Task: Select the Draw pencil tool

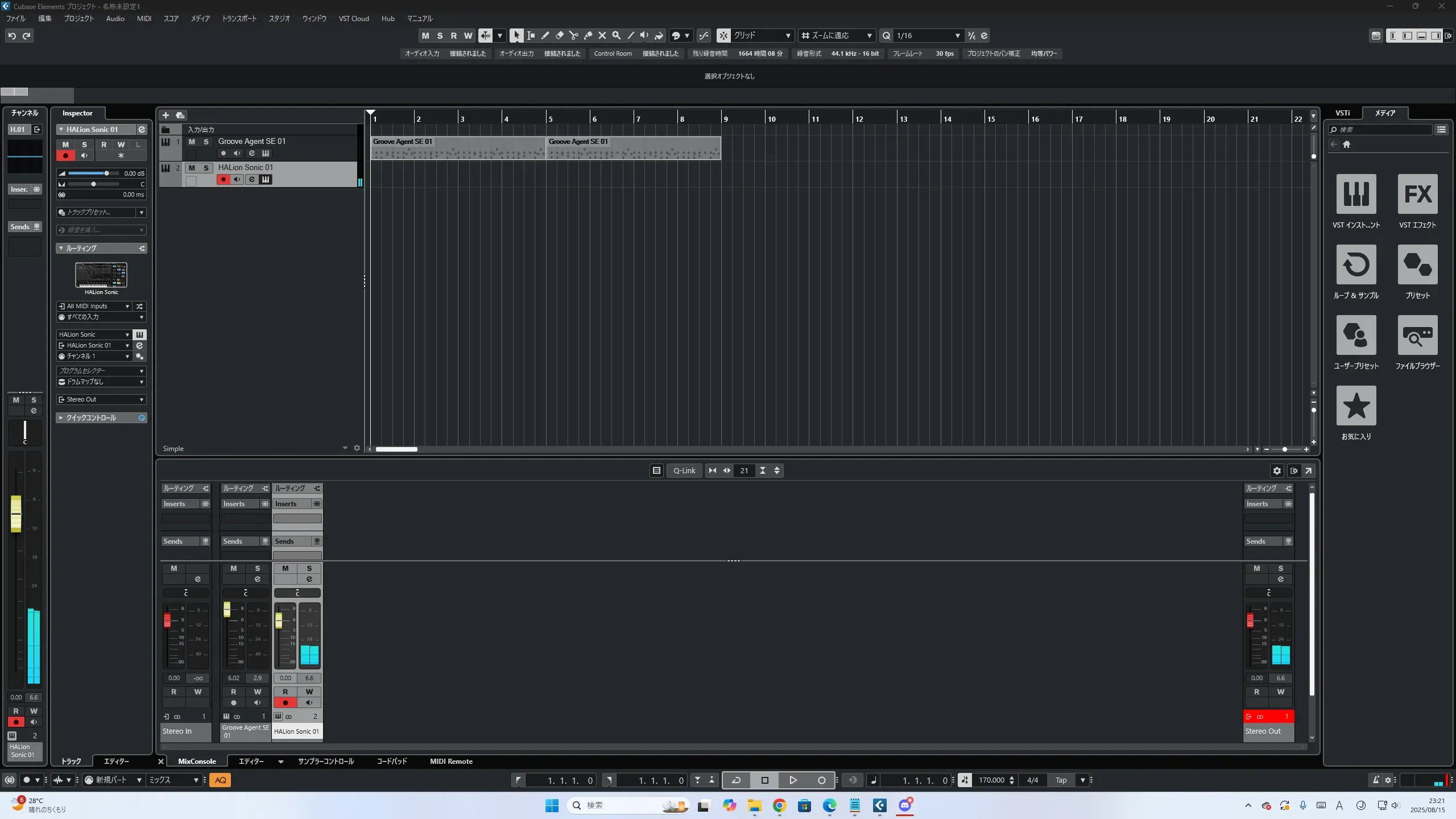Action: pyautogui.click(x=545, y=35)
